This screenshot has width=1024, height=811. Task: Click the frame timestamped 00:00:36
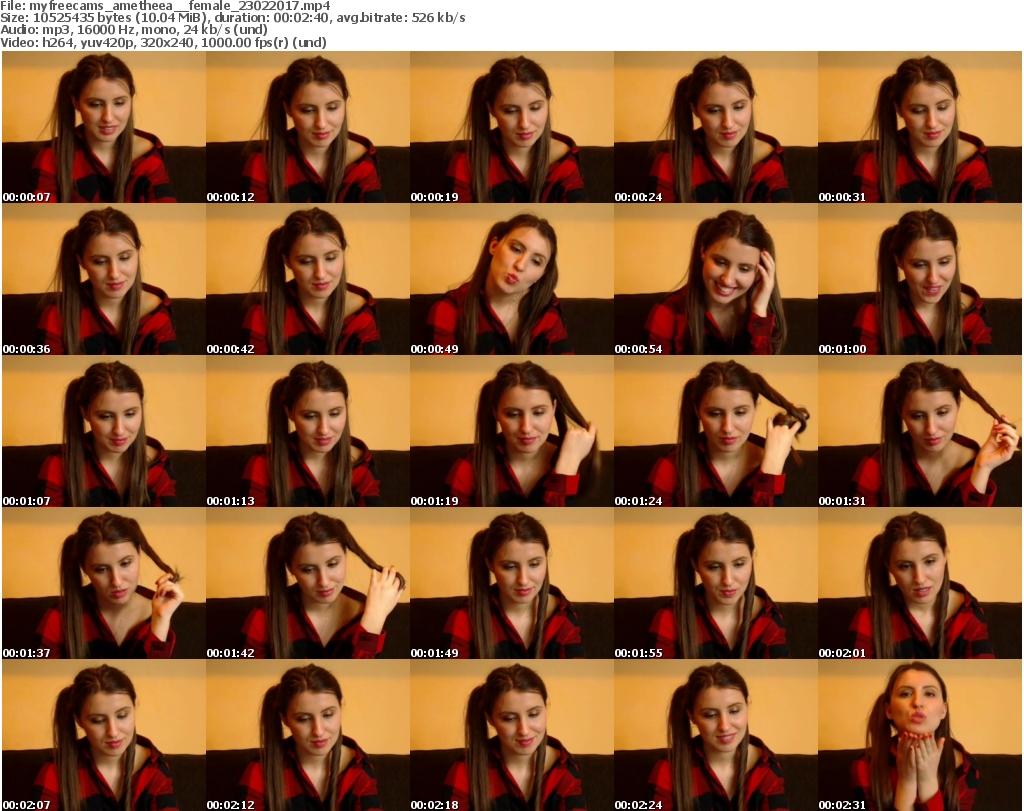(x=104, y=279)
